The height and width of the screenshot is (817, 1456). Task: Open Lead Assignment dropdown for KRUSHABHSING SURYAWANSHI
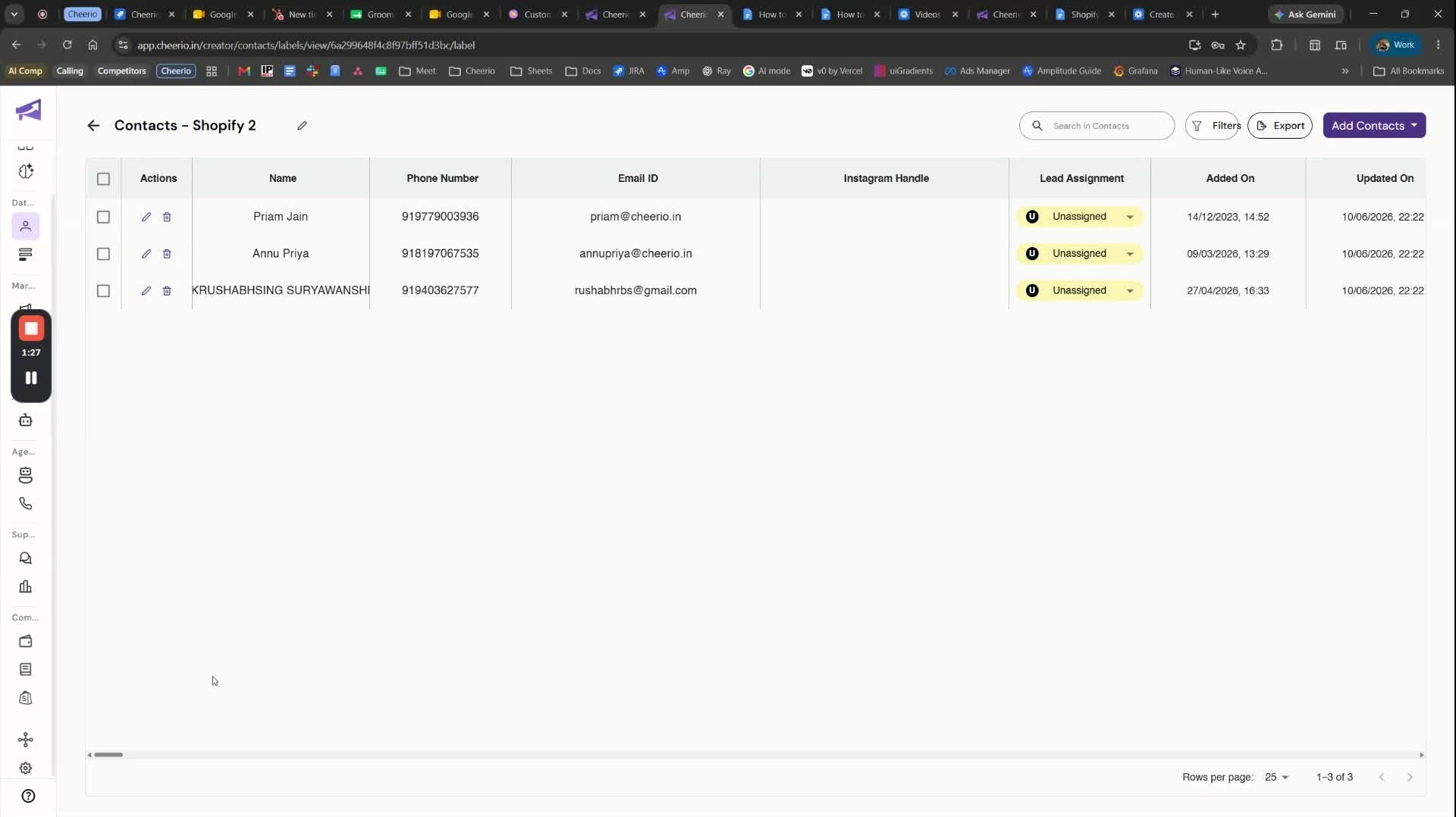tap(1079, 291)
